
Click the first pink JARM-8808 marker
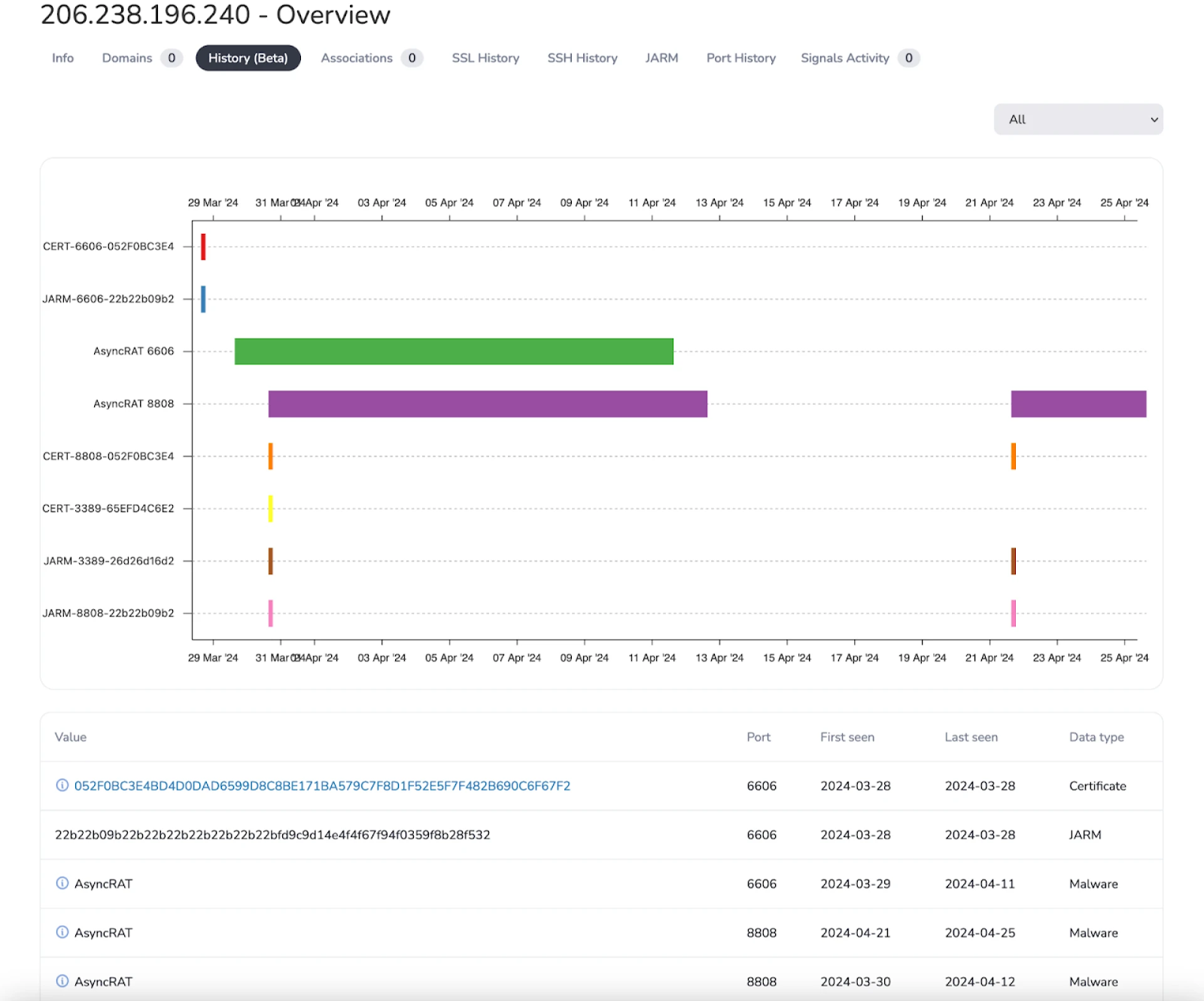tap(271, 613)
